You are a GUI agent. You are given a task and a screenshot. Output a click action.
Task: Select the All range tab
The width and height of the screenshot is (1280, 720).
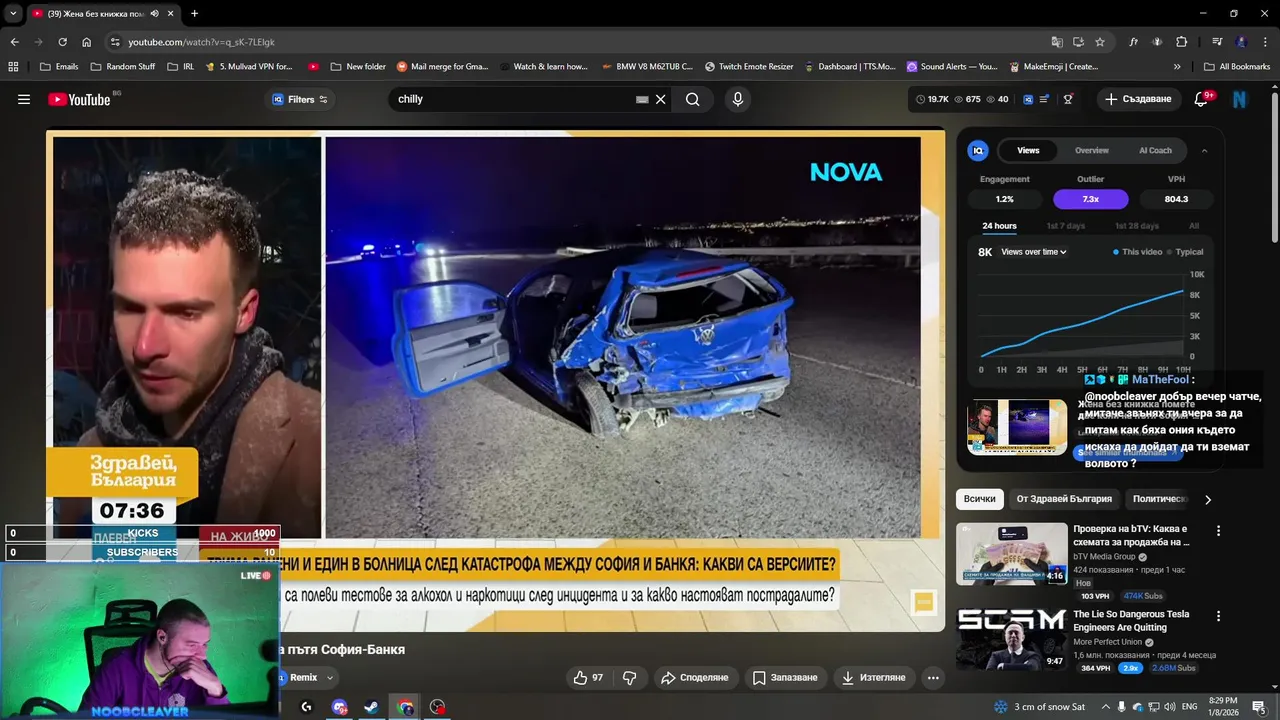[1194, 226]
